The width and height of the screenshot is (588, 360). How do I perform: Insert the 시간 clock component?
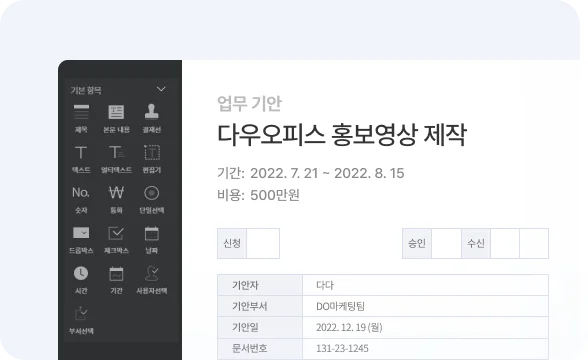point(81,273)
